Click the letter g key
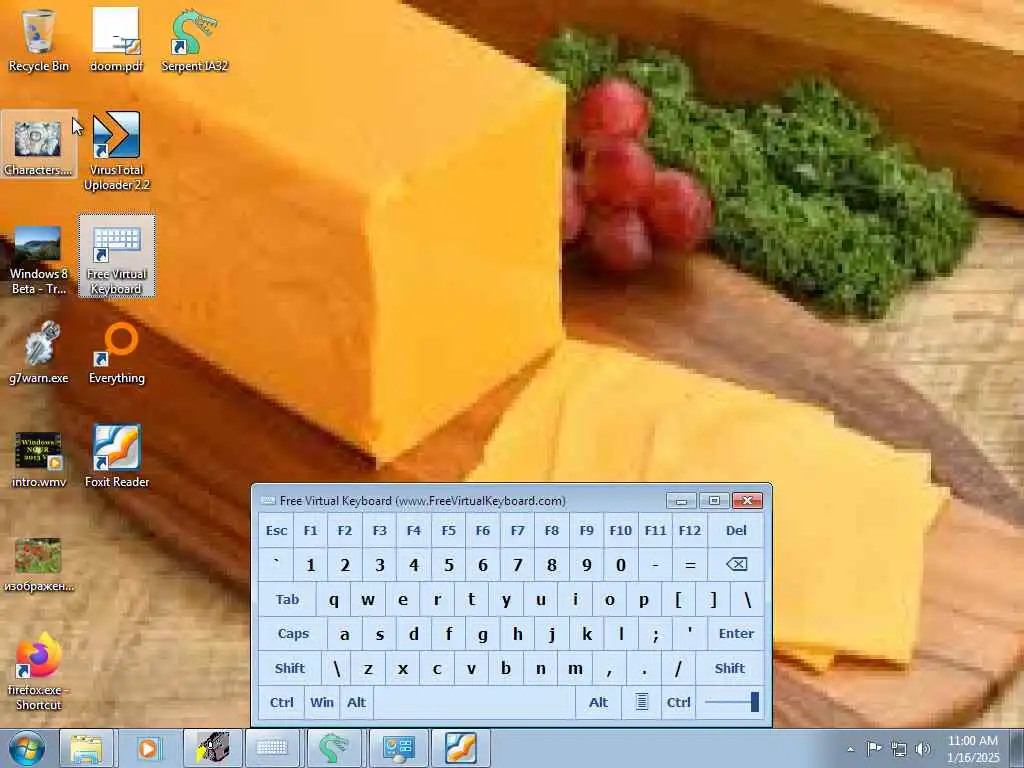 (483, 633)
